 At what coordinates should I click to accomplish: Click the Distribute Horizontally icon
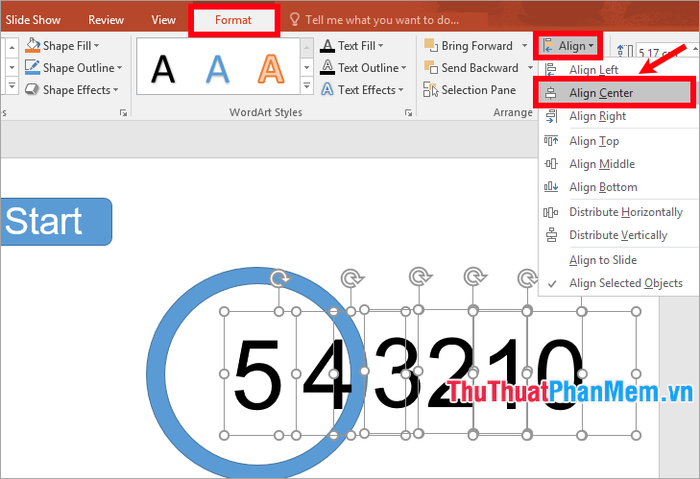551,212
